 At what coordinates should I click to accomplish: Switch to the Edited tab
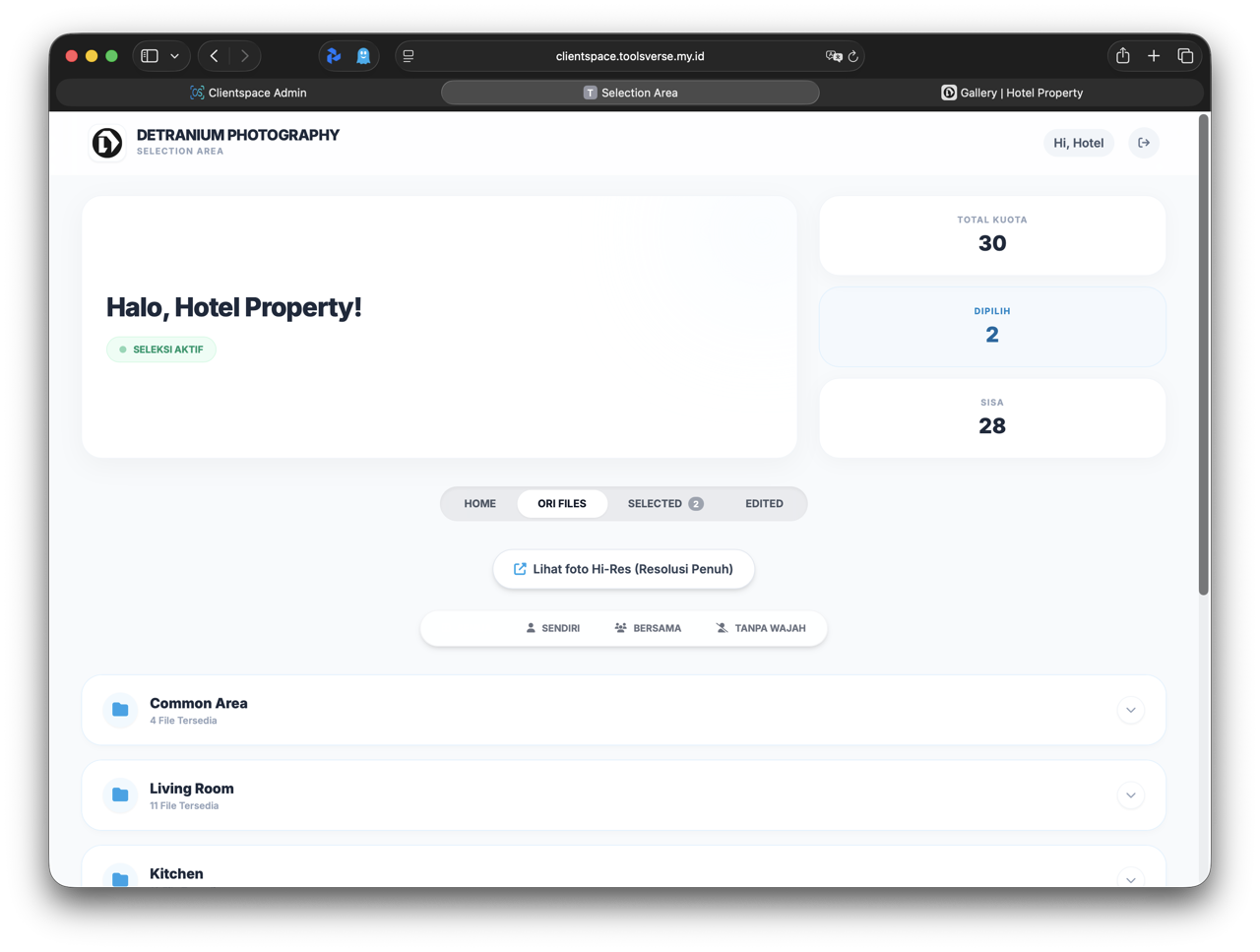tap(764, 503)
